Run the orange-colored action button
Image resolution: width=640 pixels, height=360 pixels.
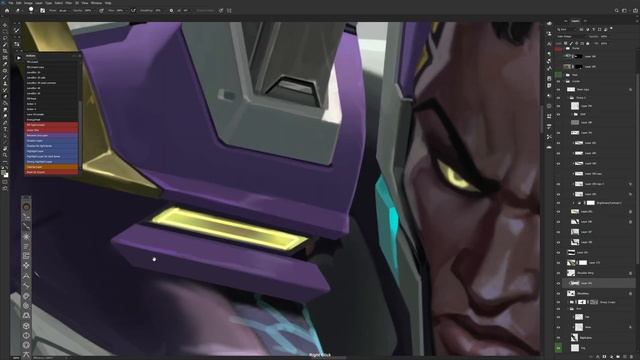point(51,167)
